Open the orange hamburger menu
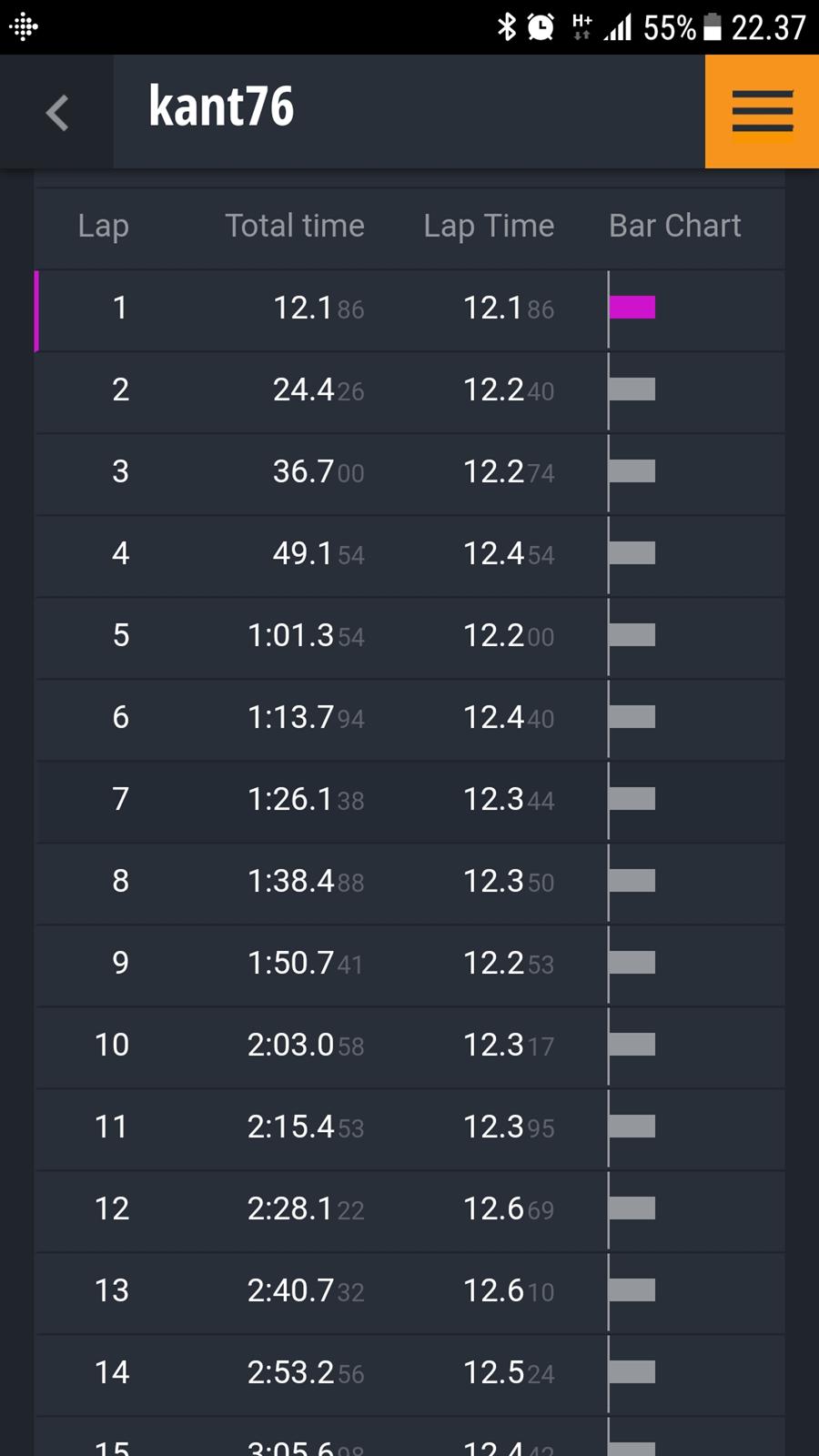 click(762, 111)
